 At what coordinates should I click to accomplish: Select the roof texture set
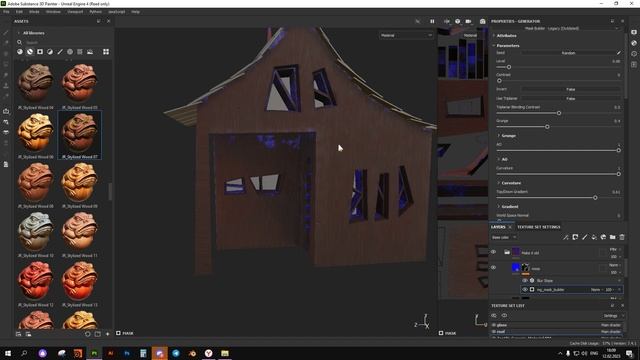click(501, 331)
